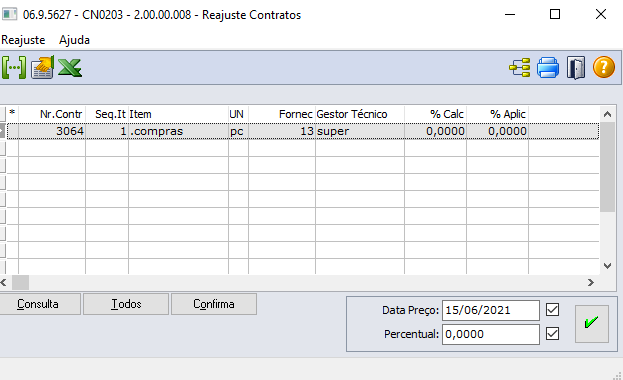Click into the Percentual value field
The height and width of the screenshot is (380, 623).
pos(491,334)
